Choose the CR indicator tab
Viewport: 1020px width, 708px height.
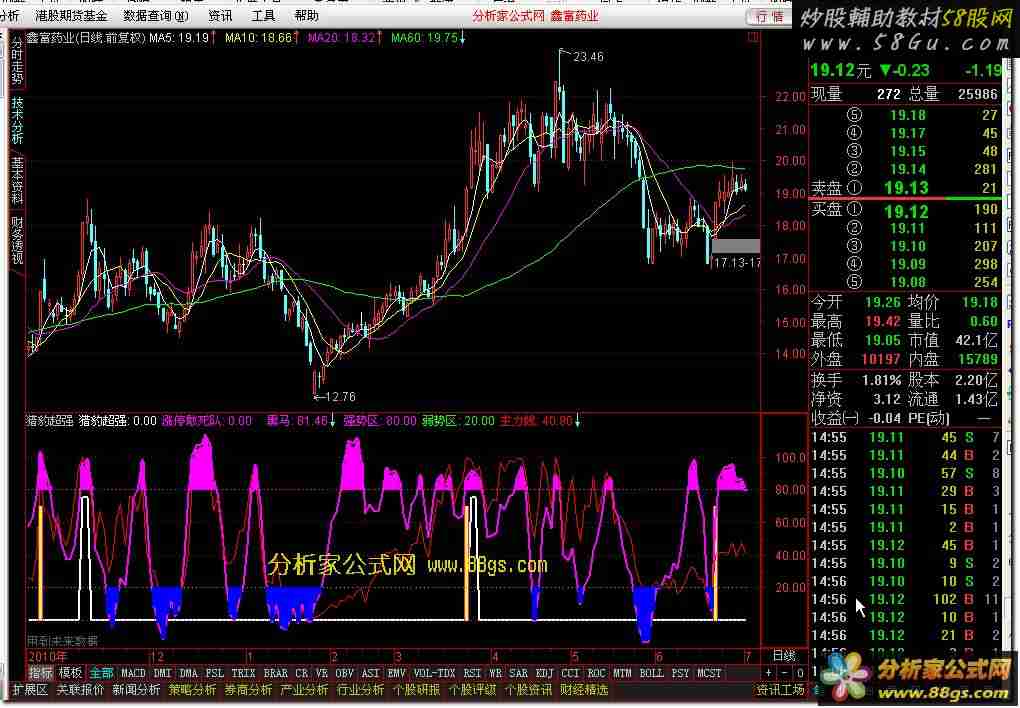(302, 673)
